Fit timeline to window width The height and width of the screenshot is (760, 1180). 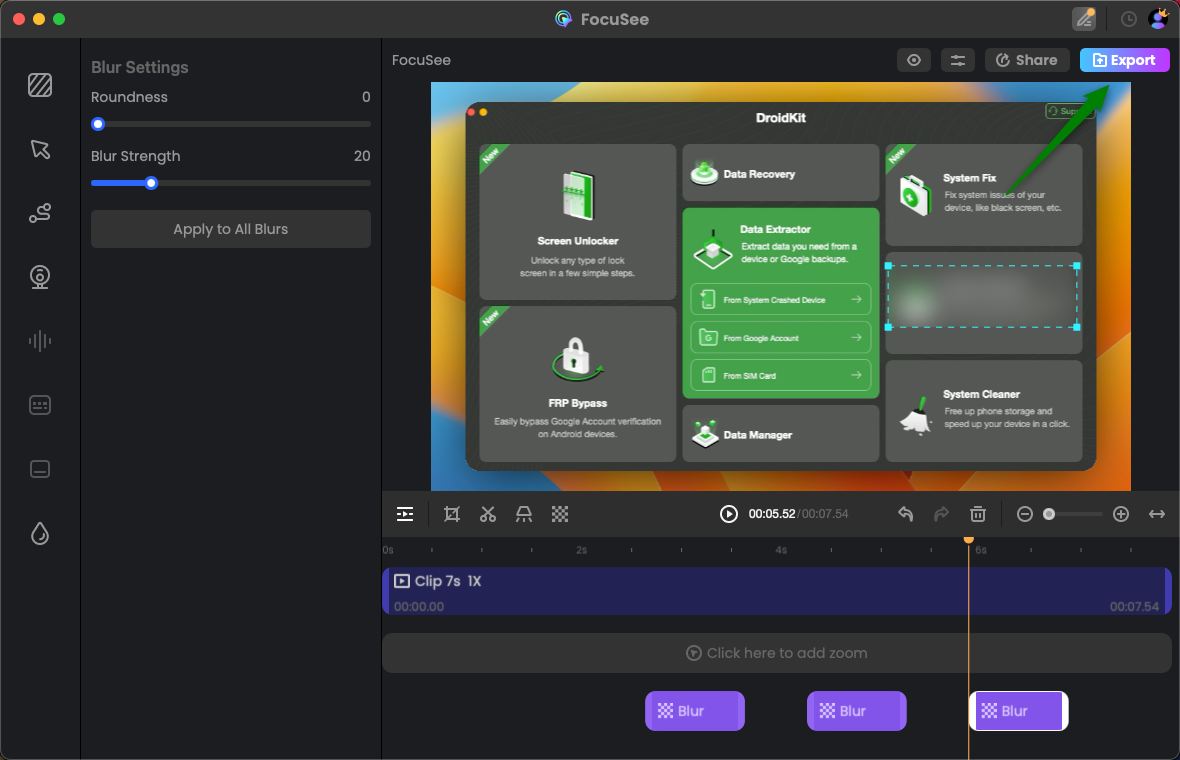1157,514
